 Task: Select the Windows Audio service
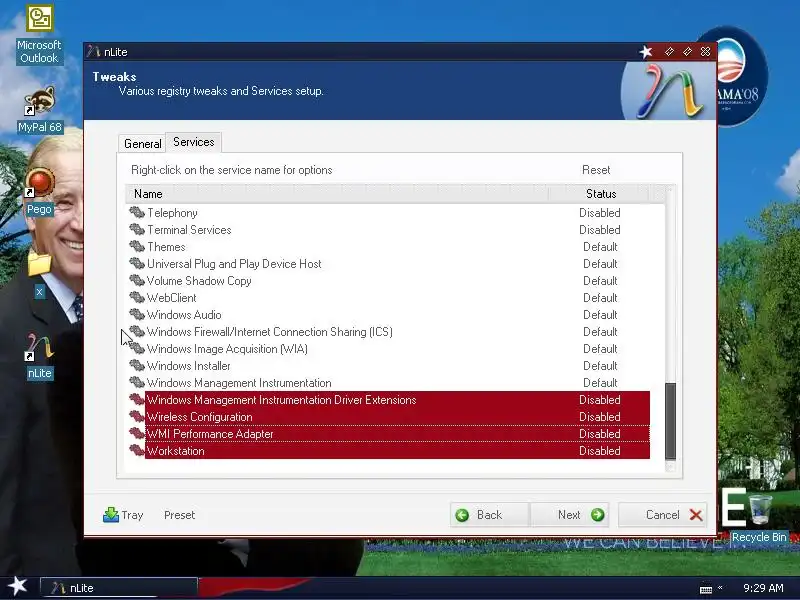[389, 314]
